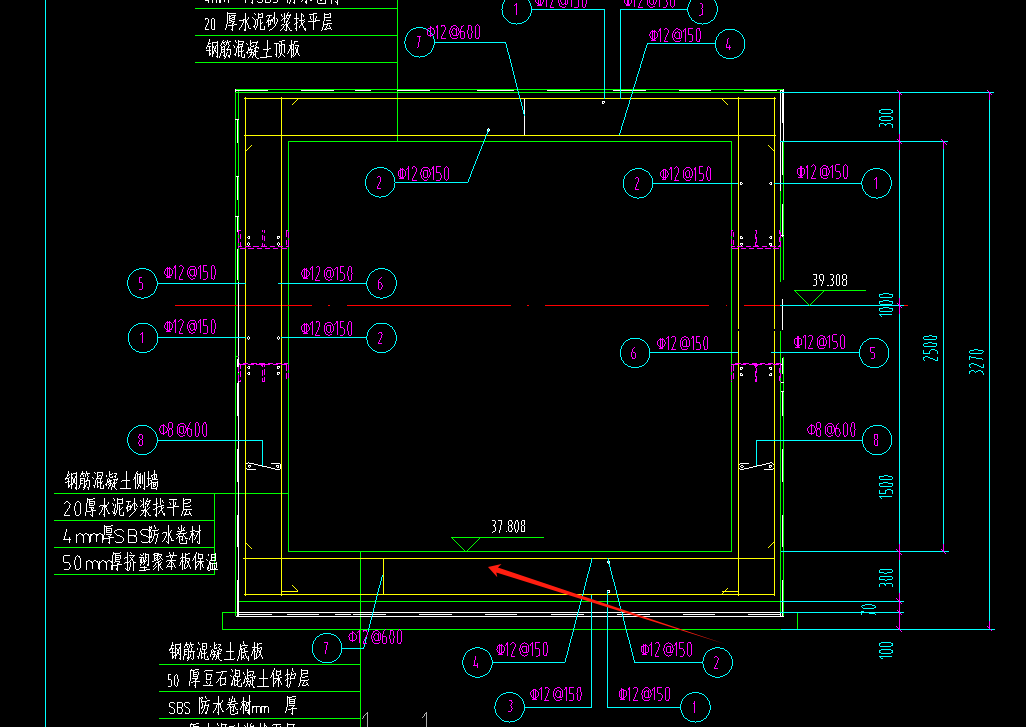Click the 1000 dimension text
The height and width of the screenshot is (727, 1026).
tap(886, 305)
